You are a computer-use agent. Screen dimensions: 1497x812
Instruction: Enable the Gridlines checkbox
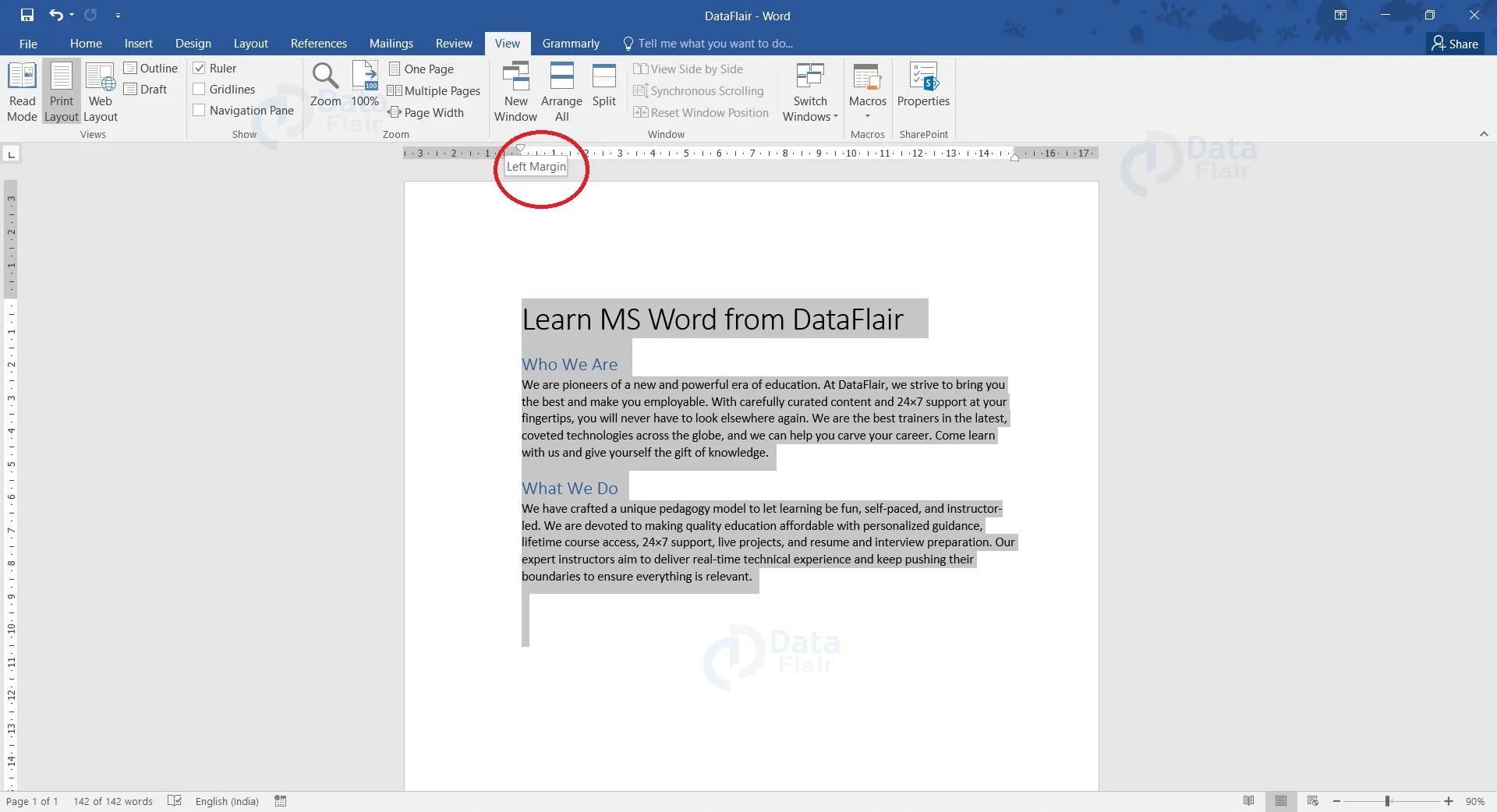(200, 89)
